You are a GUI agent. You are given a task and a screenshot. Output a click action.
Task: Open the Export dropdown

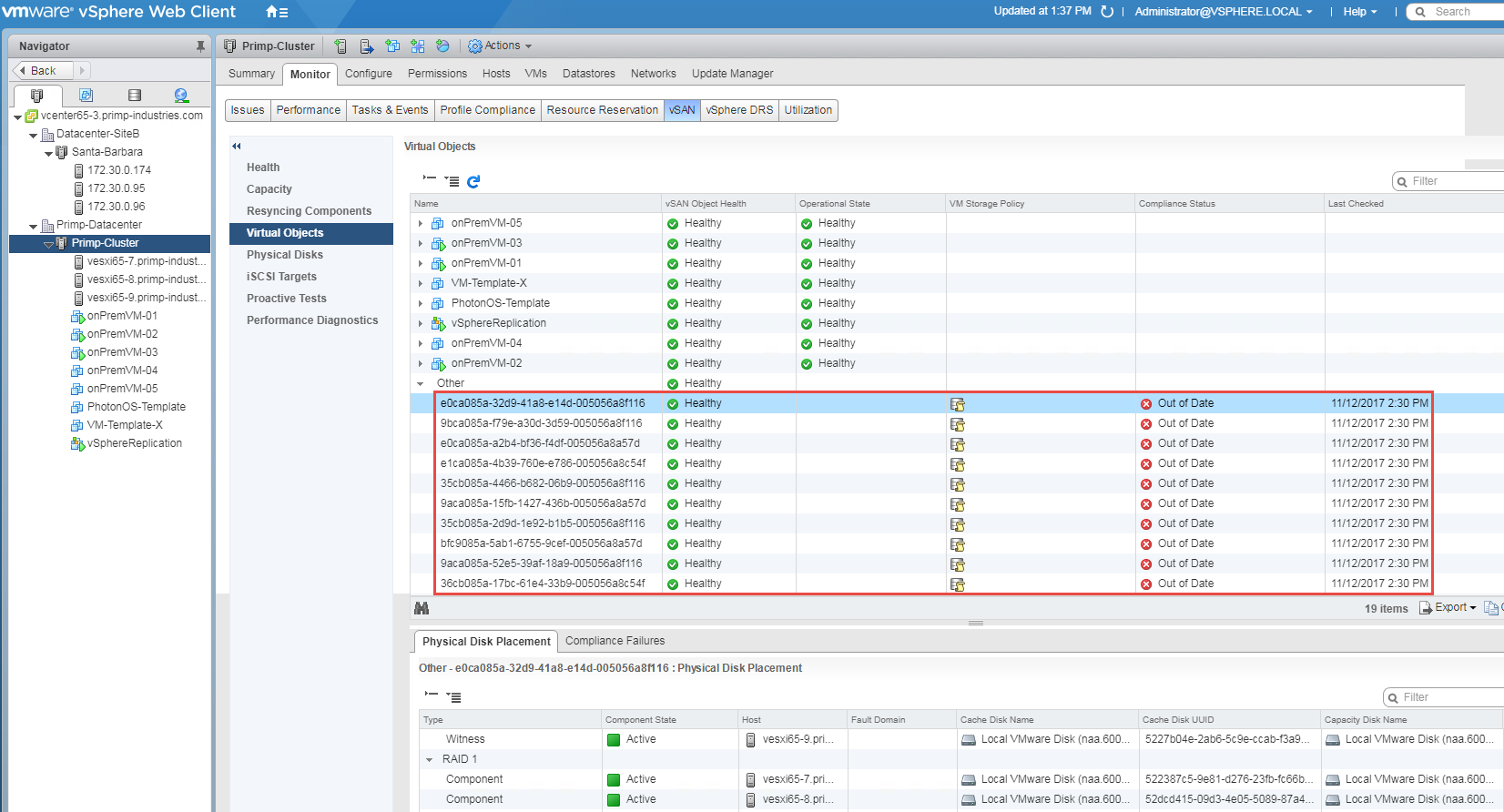pos(1448,608)
